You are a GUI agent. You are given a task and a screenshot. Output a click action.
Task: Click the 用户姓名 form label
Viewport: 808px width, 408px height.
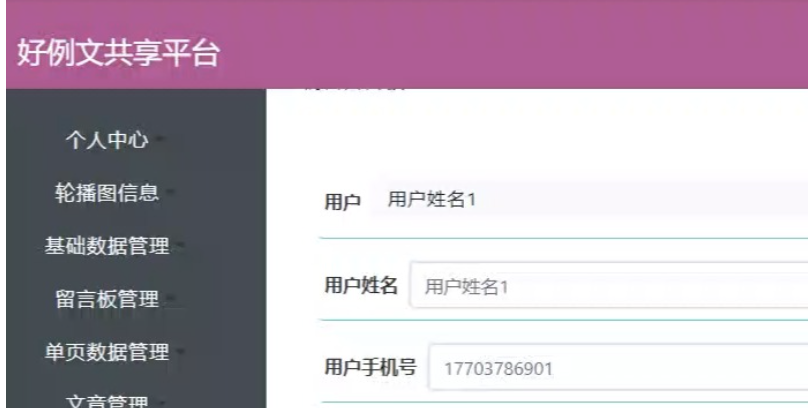click(361, 284)
